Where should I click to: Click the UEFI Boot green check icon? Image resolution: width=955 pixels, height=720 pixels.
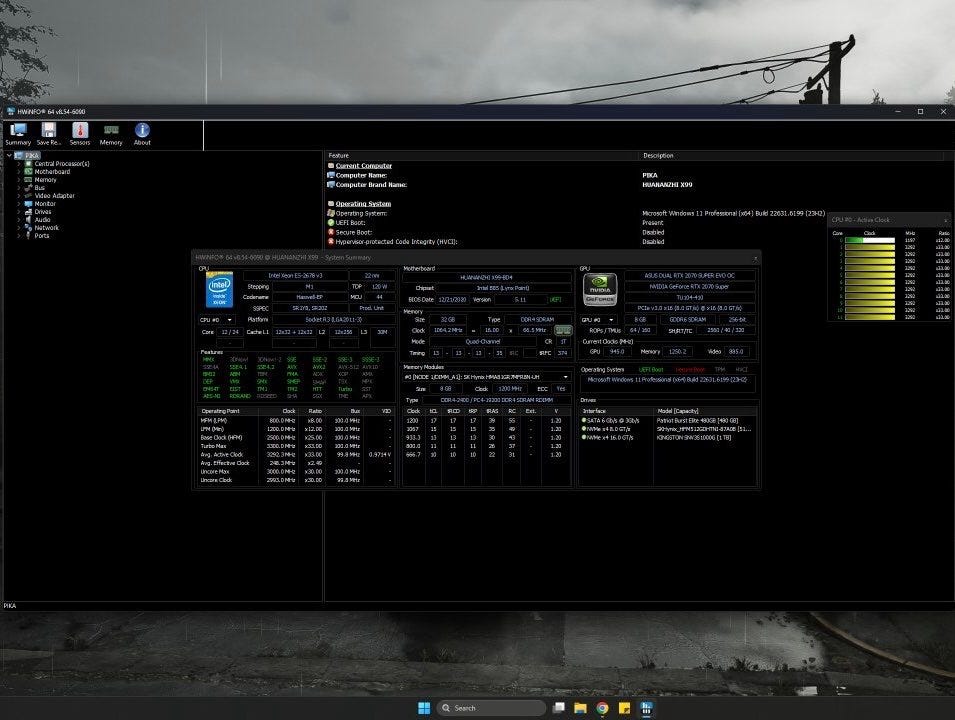pos(331,222)
